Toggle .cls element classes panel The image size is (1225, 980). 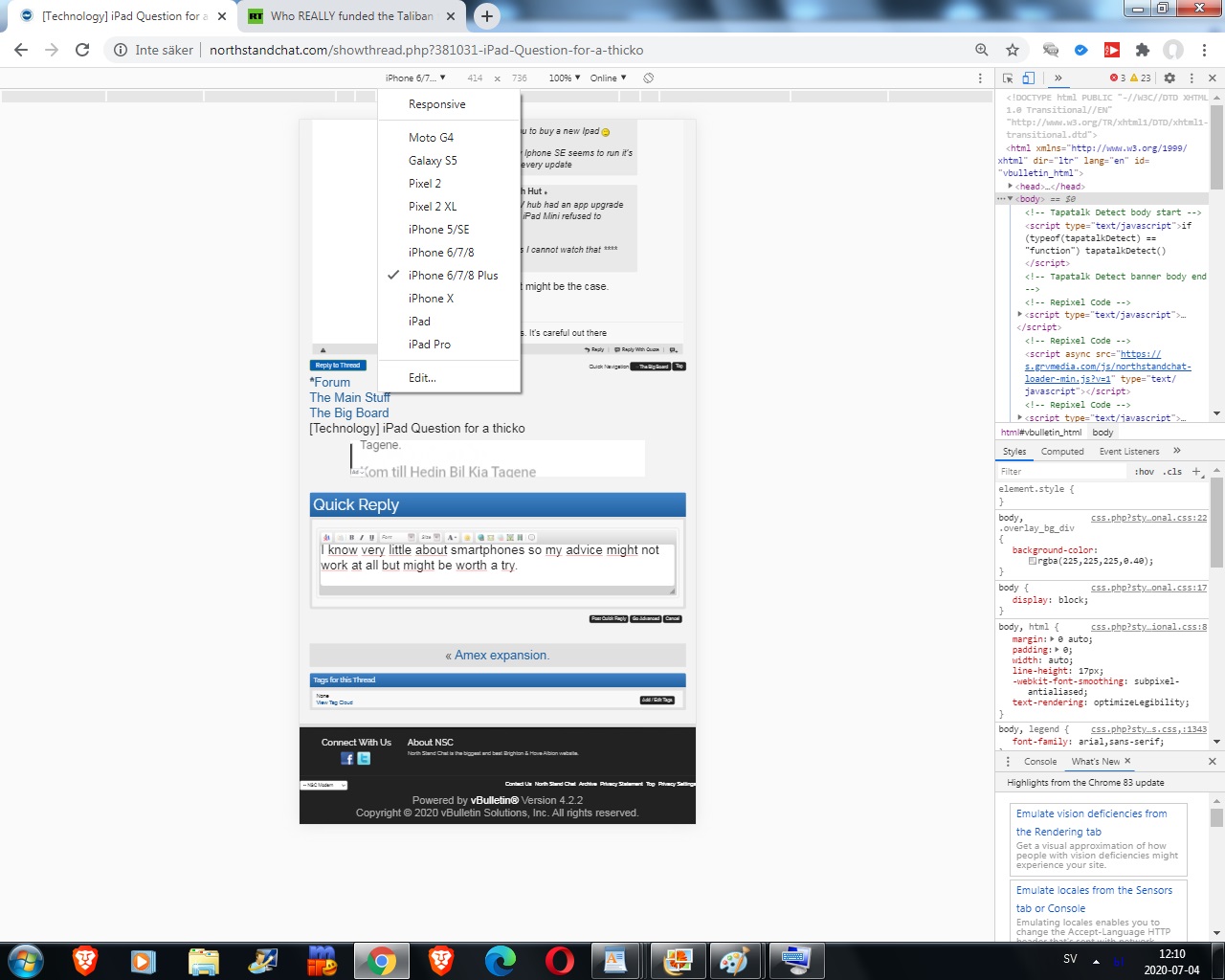[1172, 472]
